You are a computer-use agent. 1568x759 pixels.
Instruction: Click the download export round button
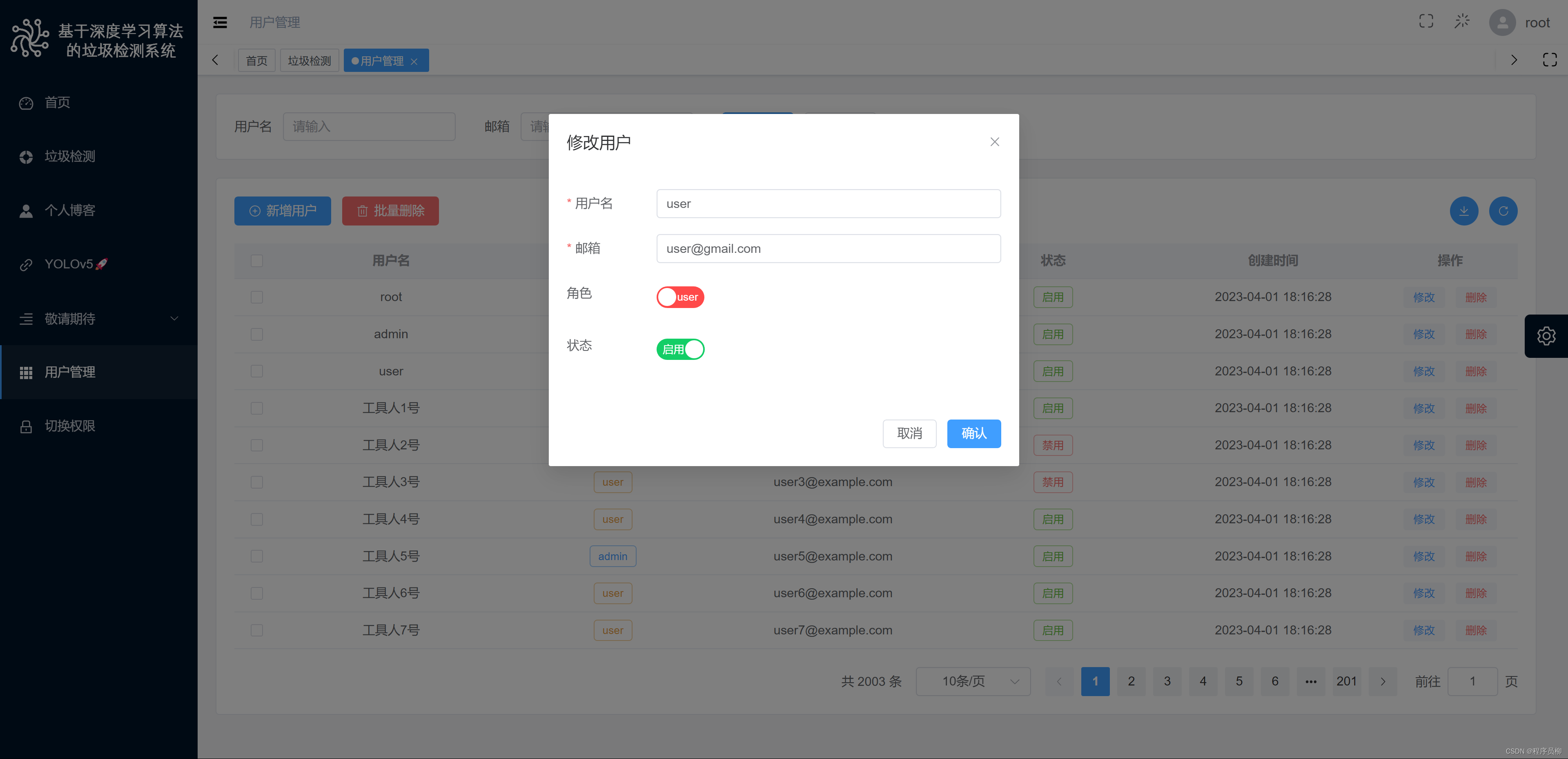[x=1464, y=211]
